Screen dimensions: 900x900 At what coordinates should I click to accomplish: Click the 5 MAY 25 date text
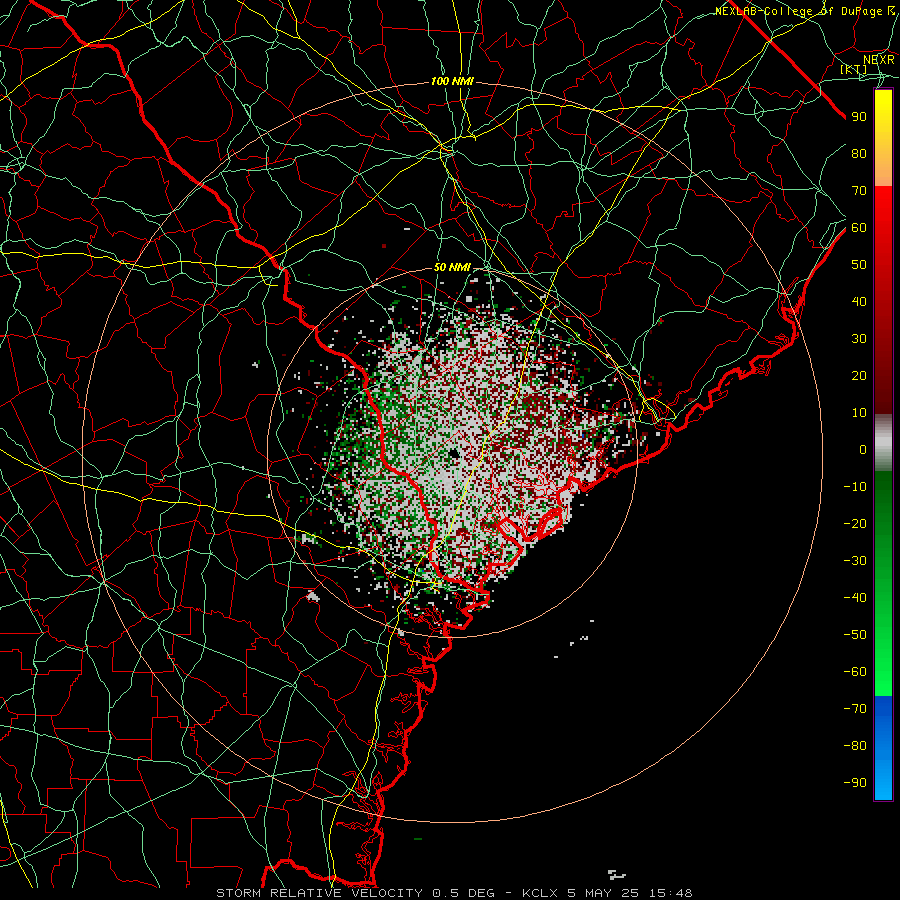coord(604,893)
